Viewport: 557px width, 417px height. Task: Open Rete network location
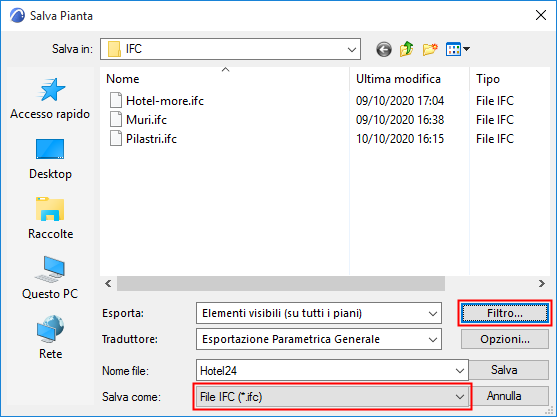coord(50,337)
